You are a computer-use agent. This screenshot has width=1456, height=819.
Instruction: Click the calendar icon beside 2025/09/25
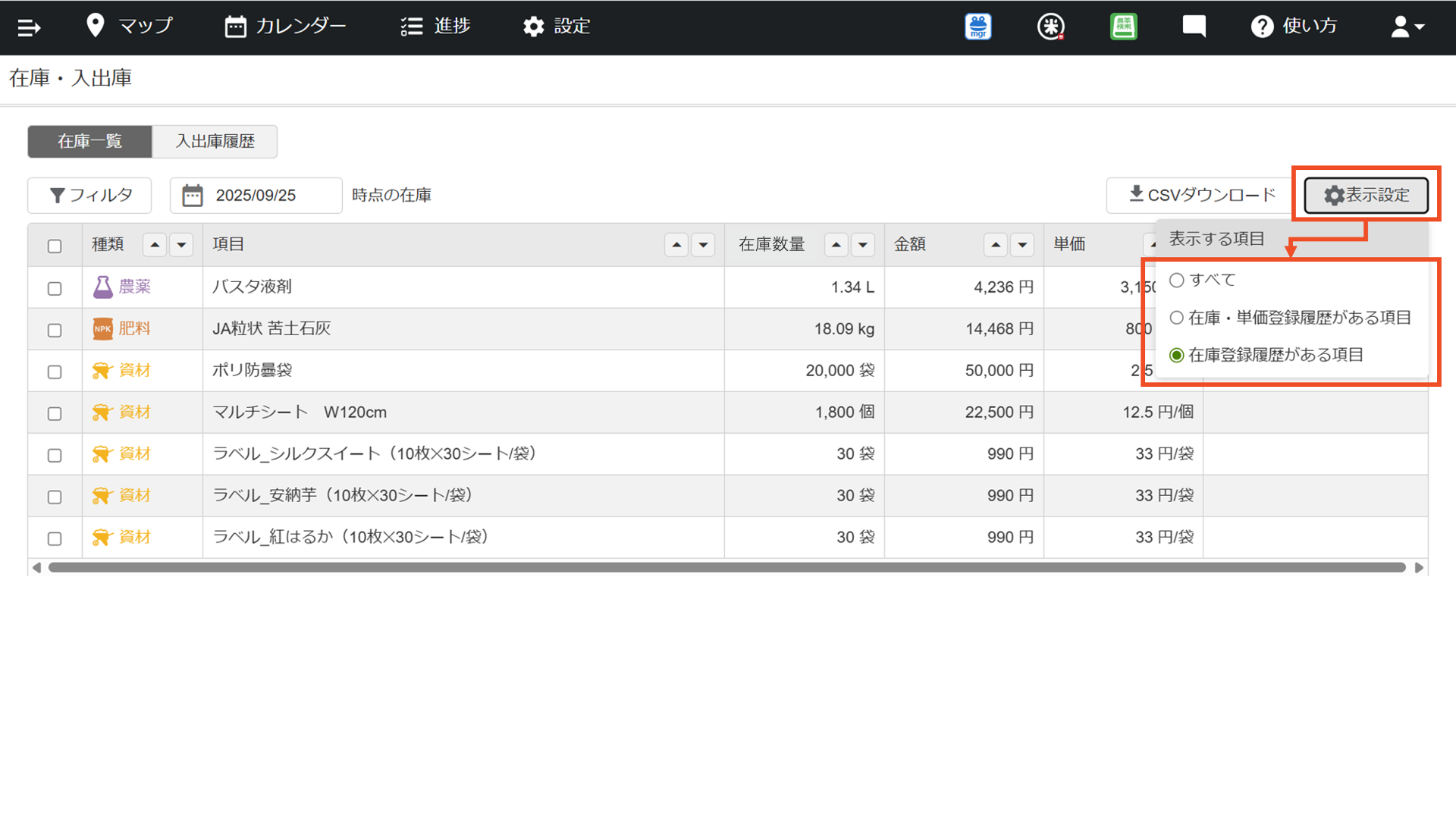pos(193,196)
